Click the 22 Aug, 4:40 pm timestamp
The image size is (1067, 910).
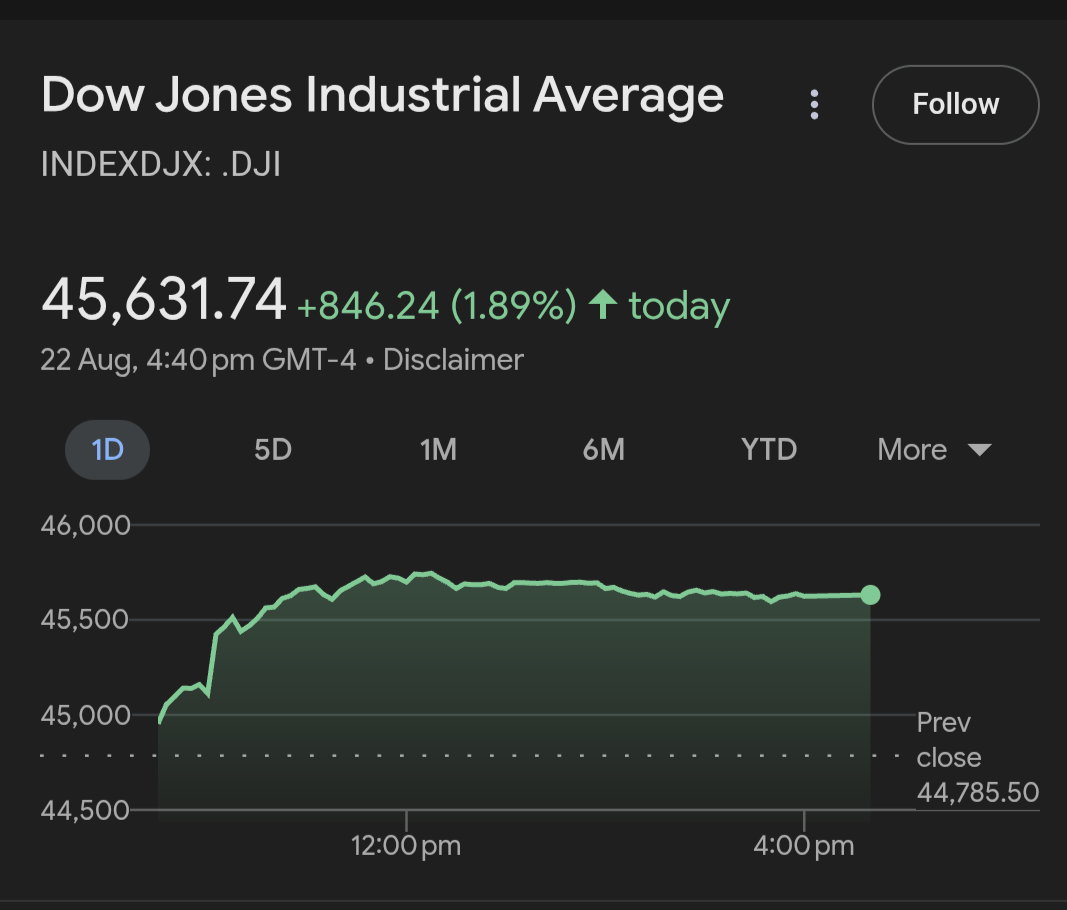(197, 360)
